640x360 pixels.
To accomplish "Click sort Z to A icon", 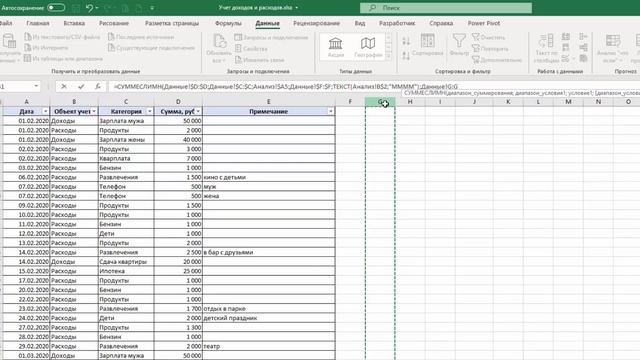I will 406,56.
